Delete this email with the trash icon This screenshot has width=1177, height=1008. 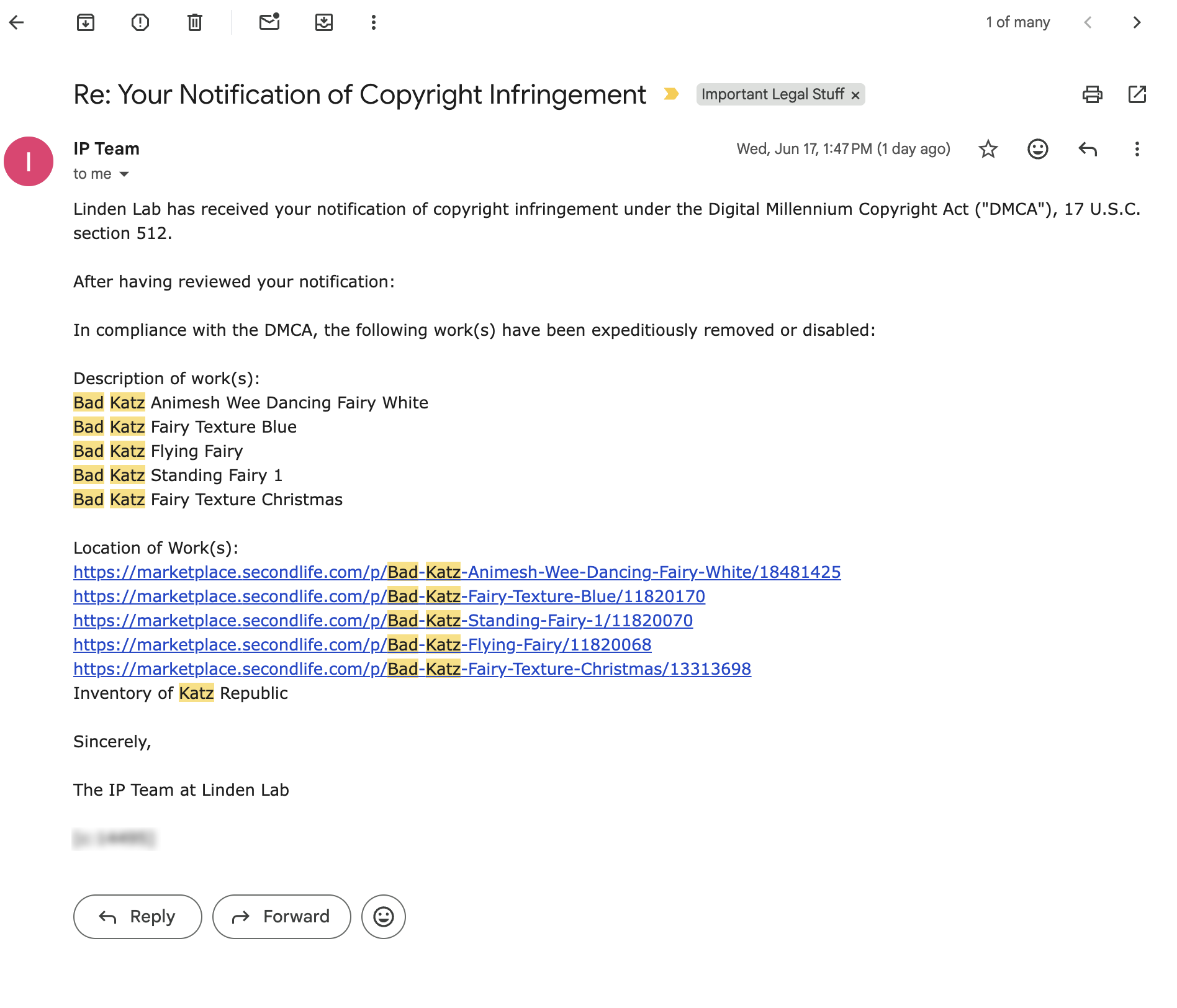[x=195, y=23]
